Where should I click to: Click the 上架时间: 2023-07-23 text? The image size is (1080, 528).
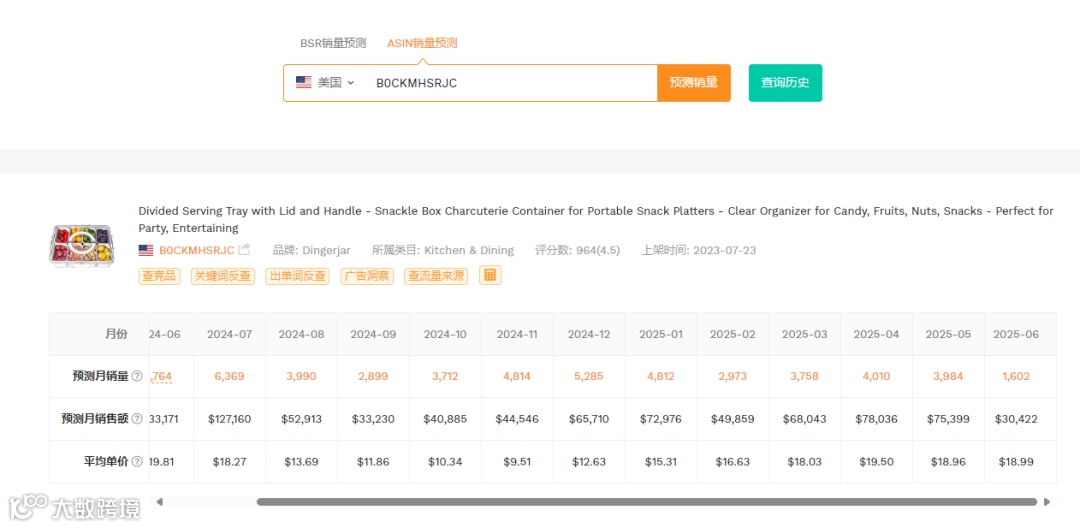point(698,250)
